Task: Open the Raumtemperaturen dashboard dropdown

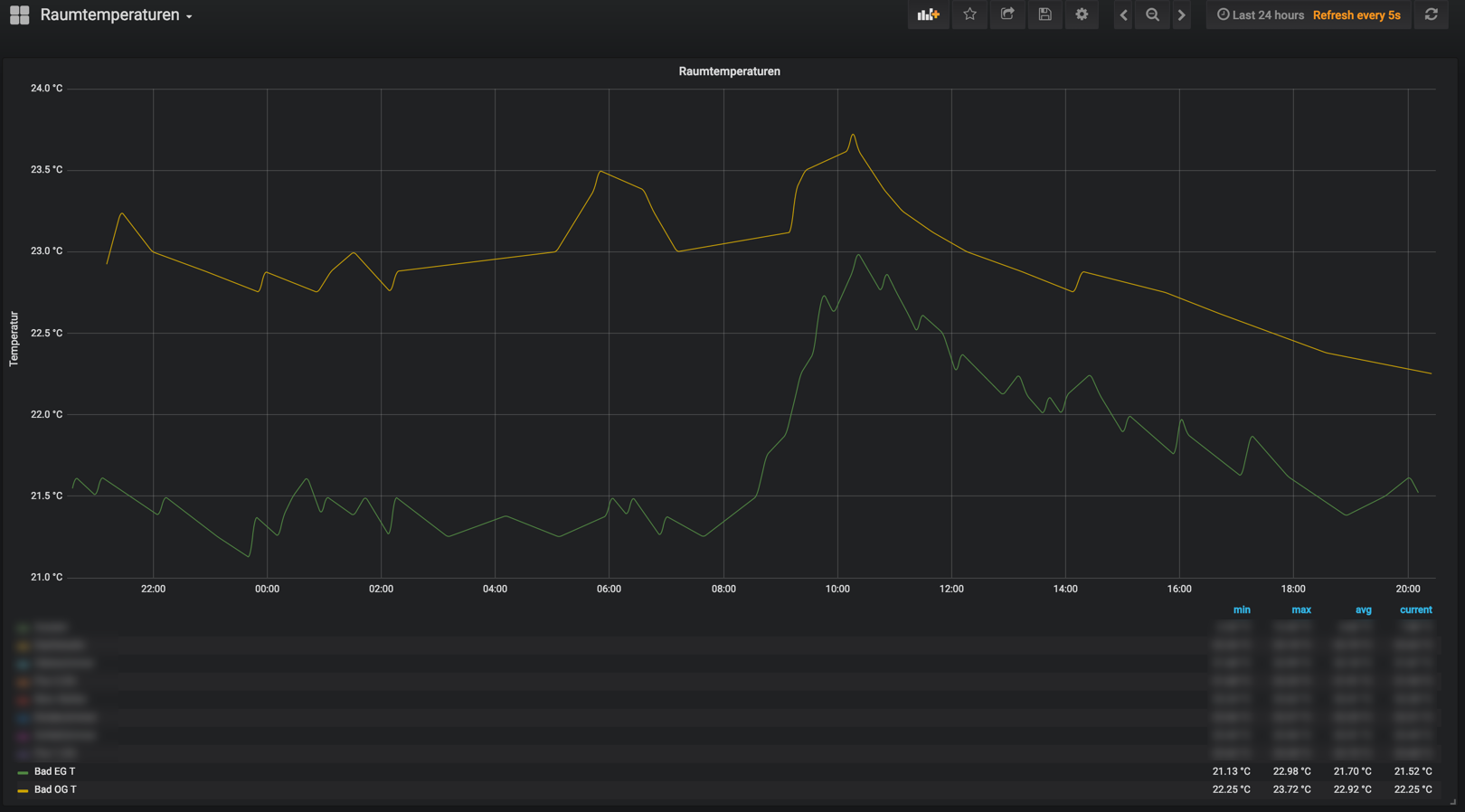Action: pos(116,15)
